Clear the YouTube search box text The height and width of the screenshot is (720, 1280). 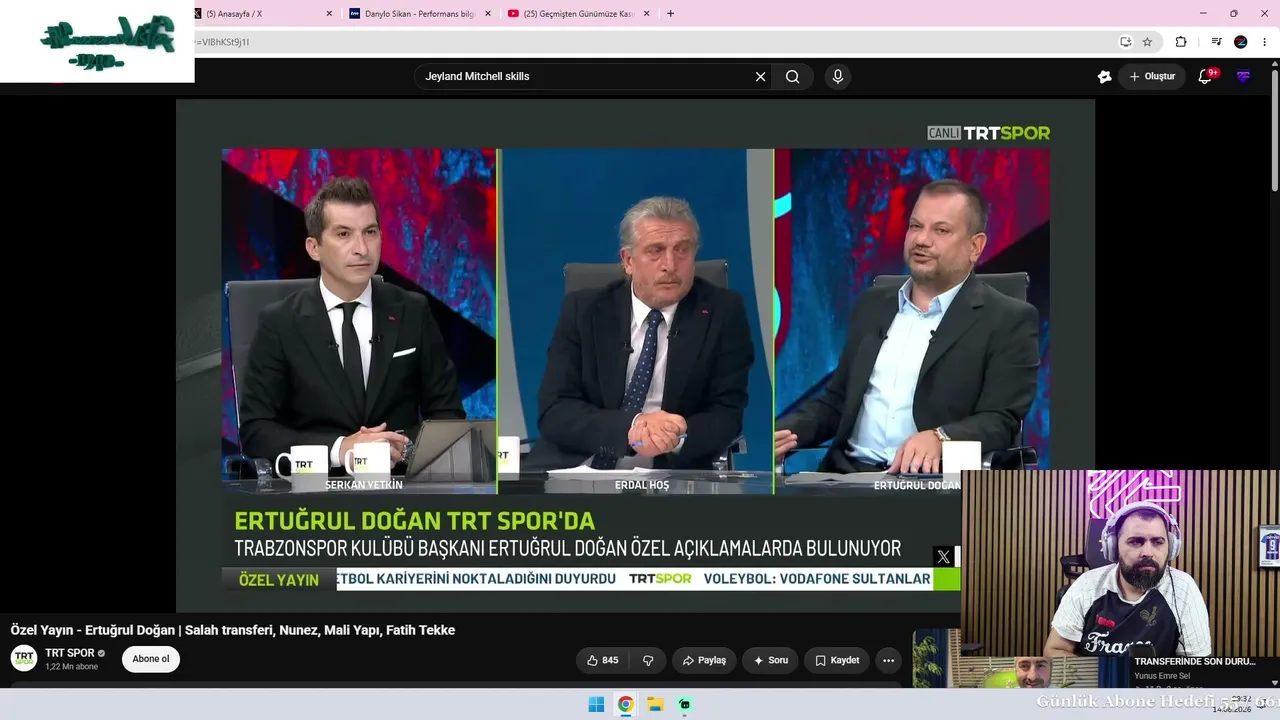click(x=760, y=77)
